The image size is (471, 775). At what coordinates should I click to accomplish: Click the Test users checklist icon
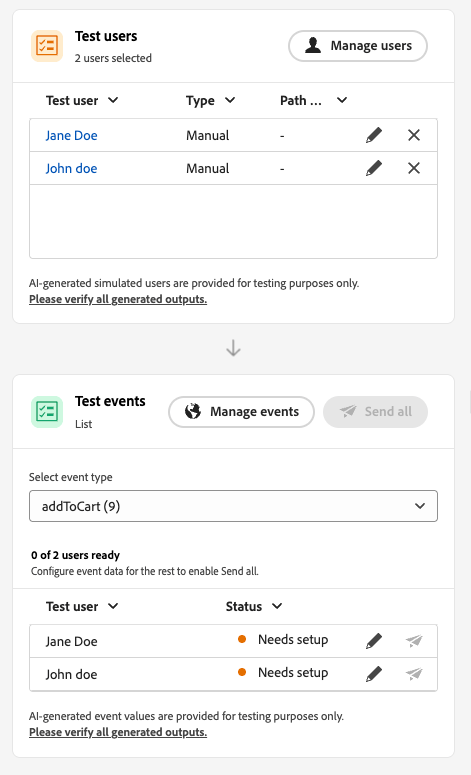click(x=47, y=46)
